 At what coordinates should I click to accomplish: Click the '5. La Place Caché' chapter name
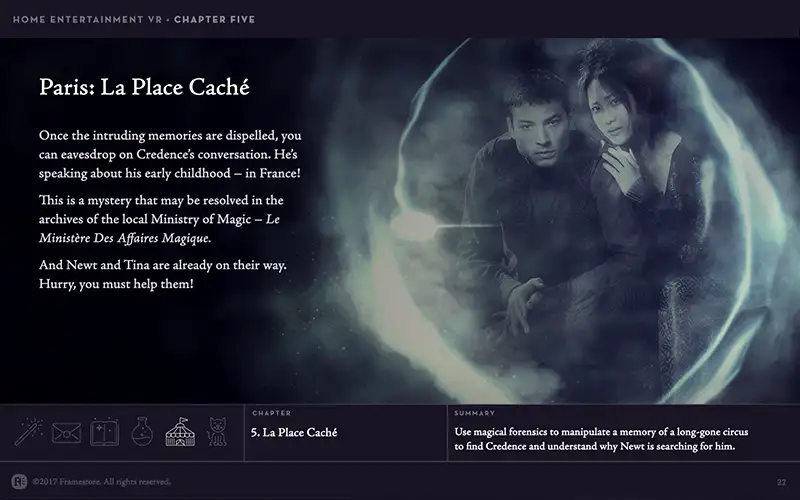[x=294, y=433]
